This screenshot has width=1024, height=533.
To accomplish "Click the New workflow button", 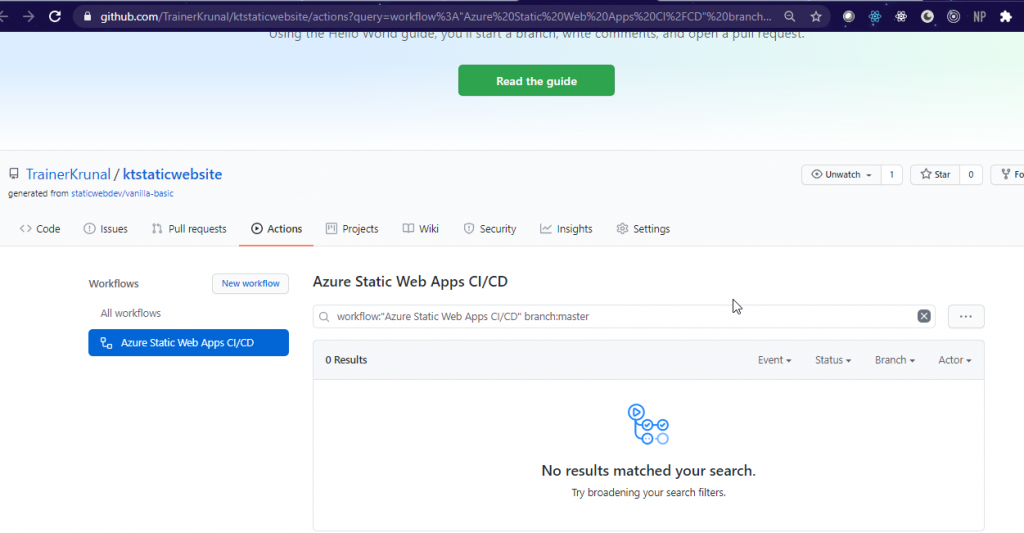I will click(250, 283).
